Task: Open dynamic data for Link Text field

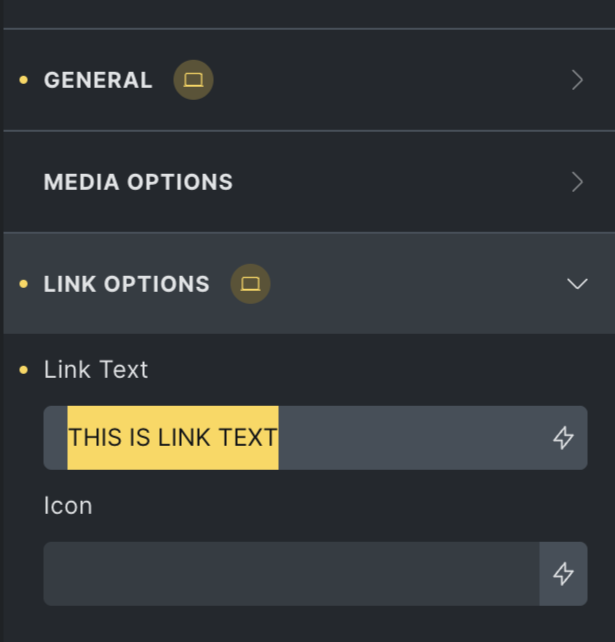Action: [x=564, y=438]
